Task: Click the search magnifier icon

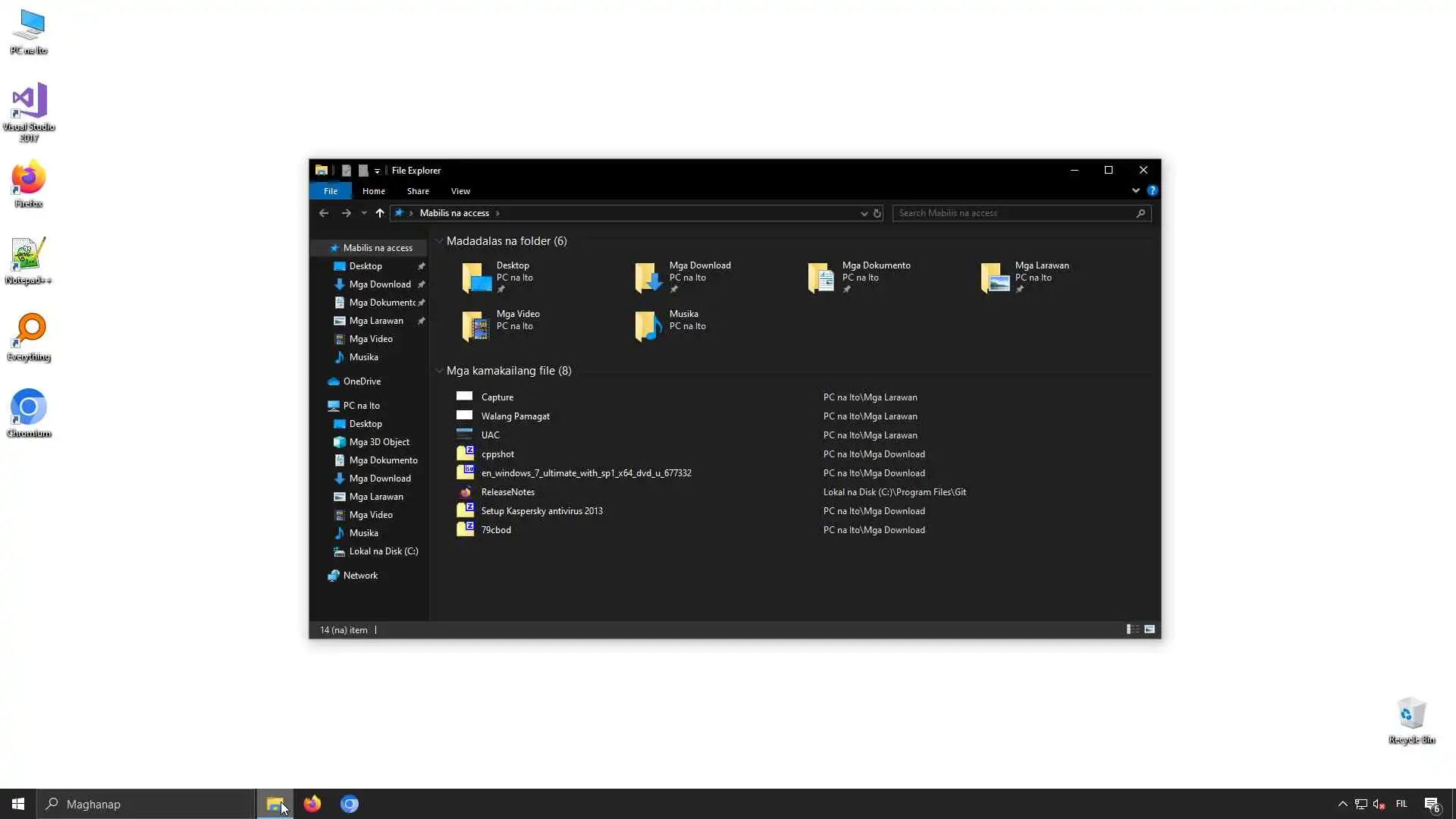Action: (x=1141, y=213)
